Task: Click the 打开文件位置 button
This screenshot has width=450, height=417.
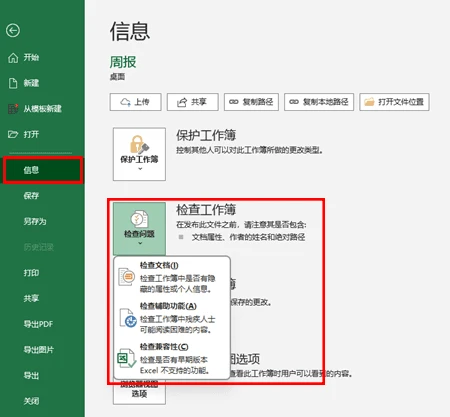Action: click(394, 102)
